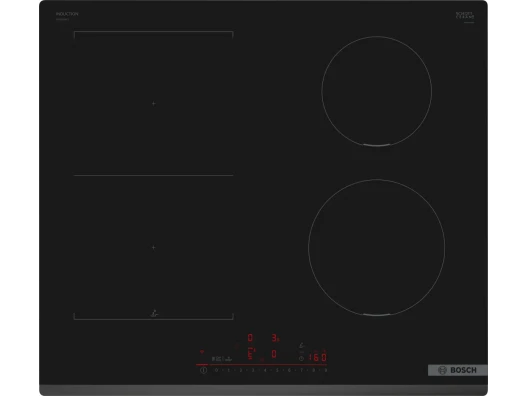
Task: Click the upper right round cooking zone
Action: point(376,91)
